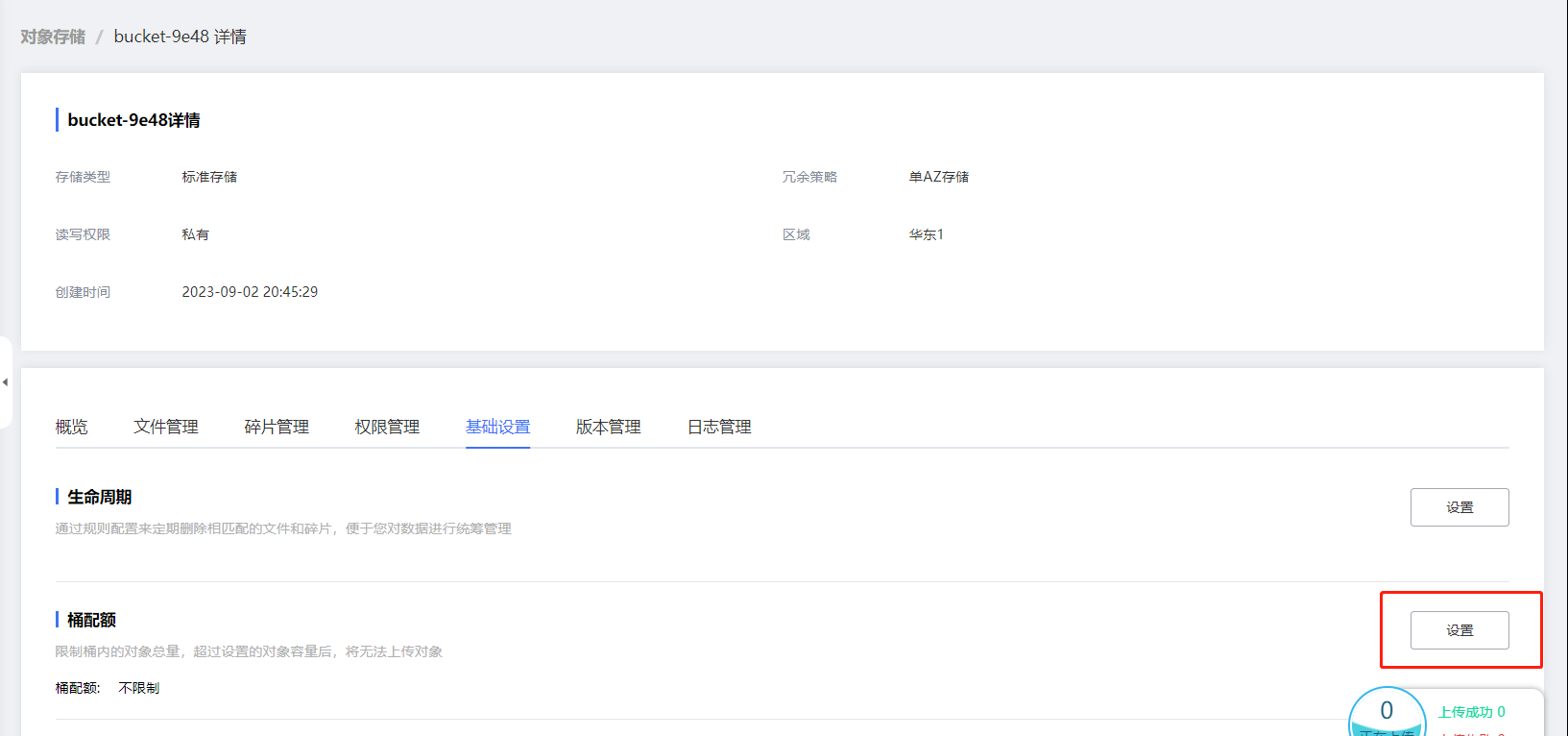Click 设置 button for 生命周期
Viewport: 1568px width, 736px height.
(1459, 507)
